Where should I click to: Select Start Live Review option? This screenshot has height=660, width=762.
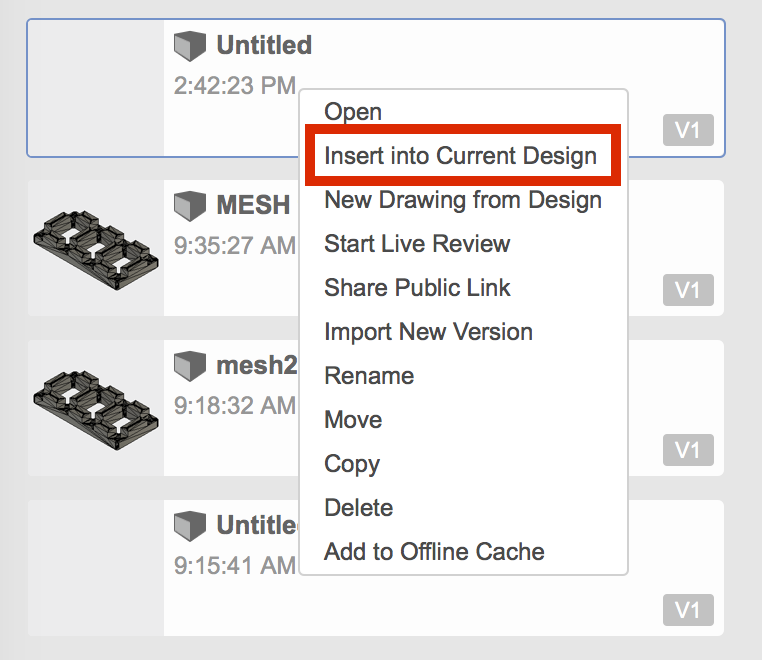point(417,244)
